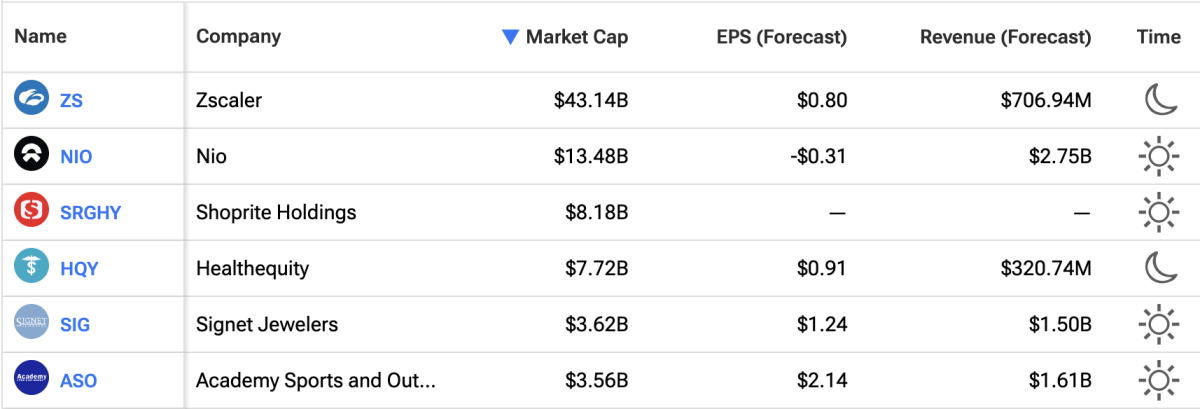This screenshot has width=1200, height=409.
Task: Click the Shoprite Holdings red logo icon
Action: [x=31, y=212]
